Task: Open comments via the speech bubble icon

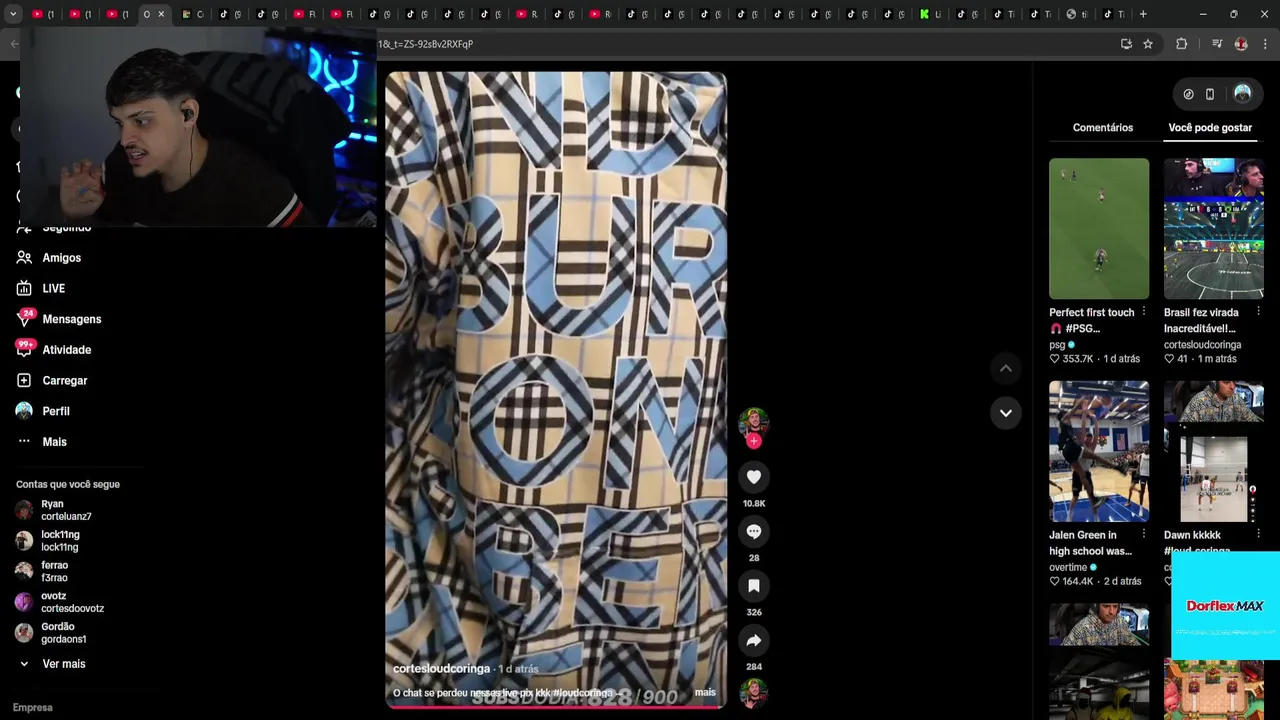Action: (x=754, y=531)
